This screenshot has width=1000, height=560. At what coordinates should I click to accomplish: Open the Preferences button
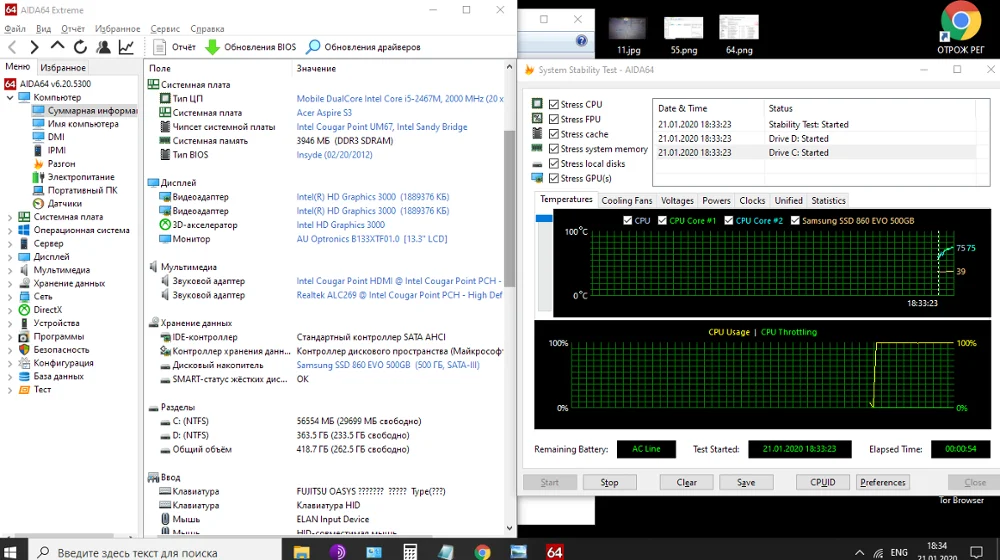pos(883,482)
